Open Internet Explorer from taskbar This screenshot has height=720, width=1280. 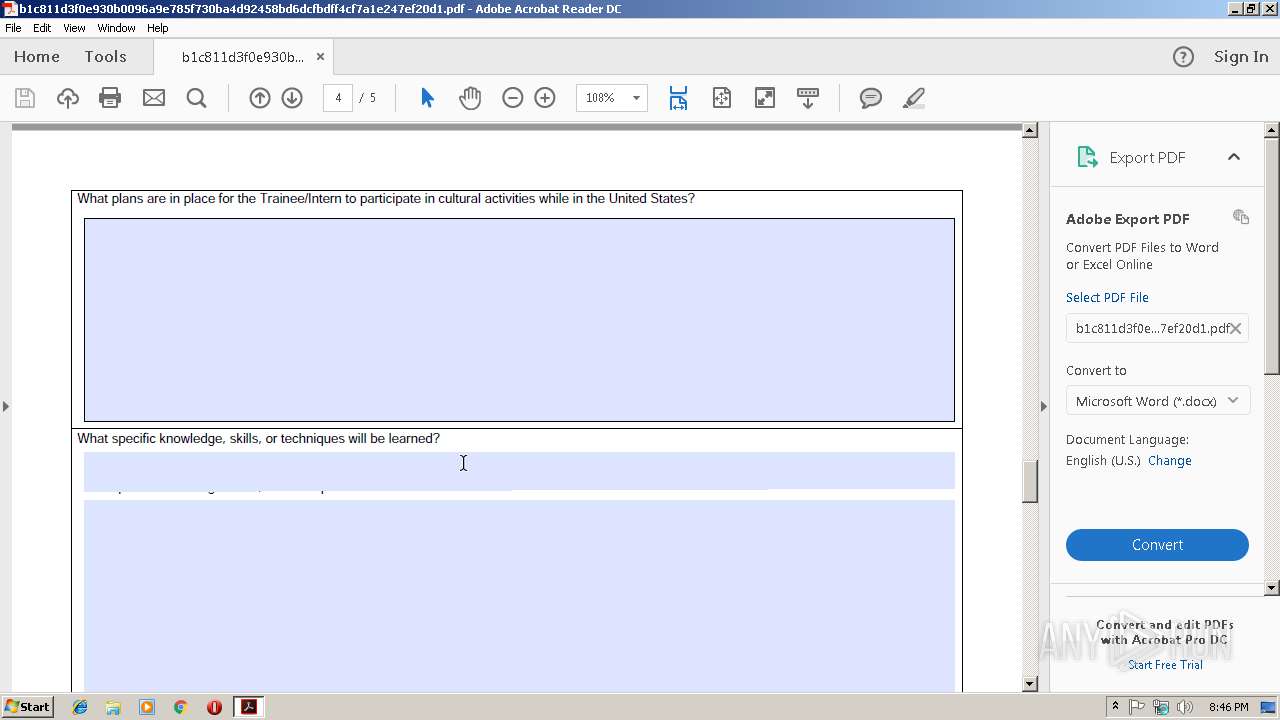pos(80,707)
